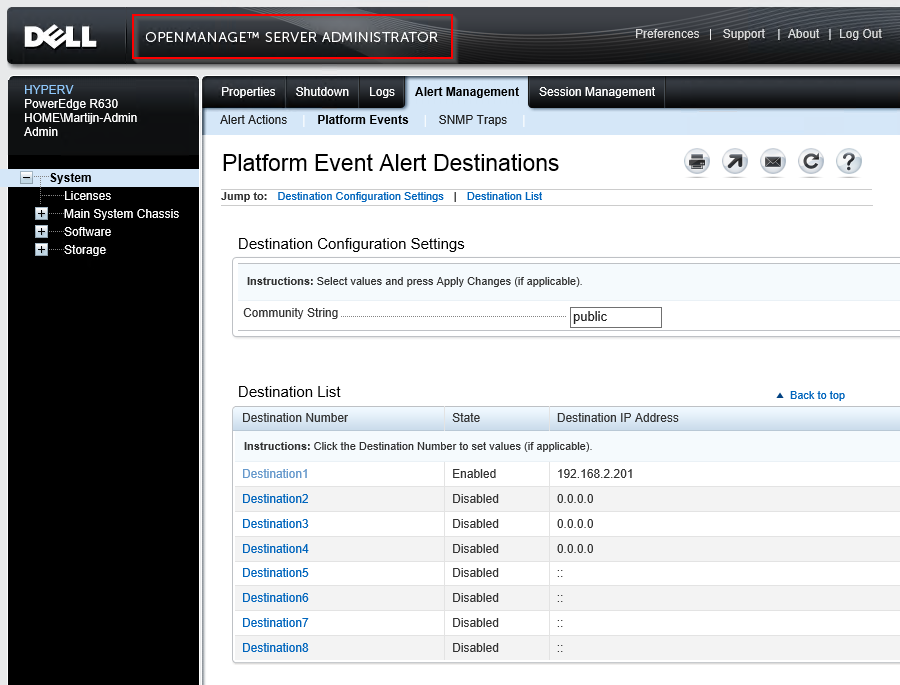Jump to Destination Configuration Settings
This screenshot has height=685, width=900.
coord(360,196)
